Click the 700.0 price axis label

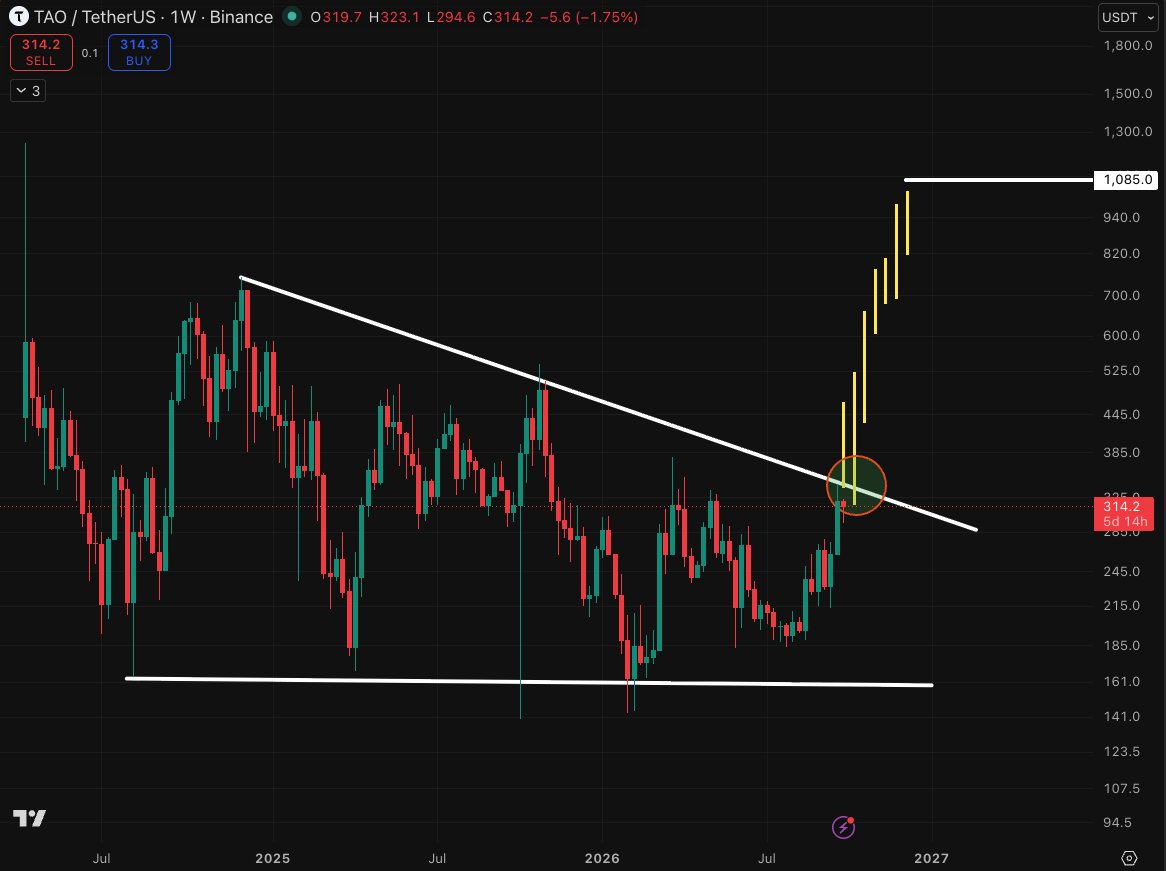[x=1121, y=295]
